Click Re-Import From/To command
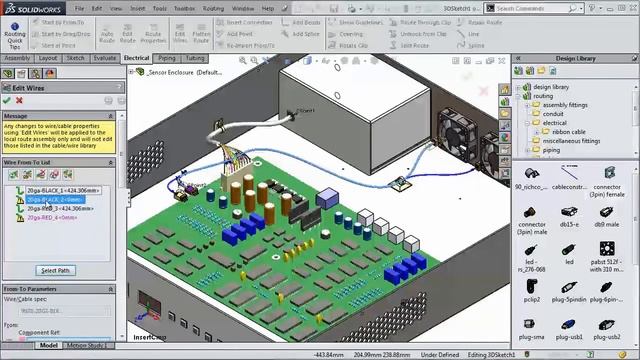Viewport: 640px width, 360px height. (245, 45)
